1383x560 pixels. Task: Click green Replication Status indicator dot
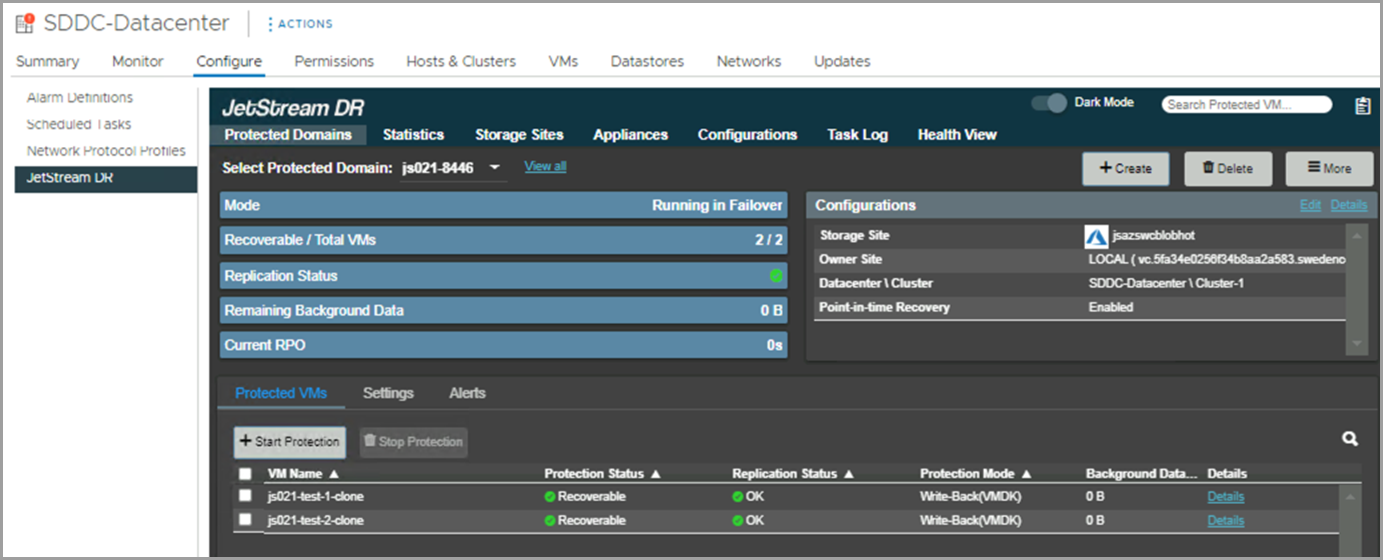click(x=776, y=276)
